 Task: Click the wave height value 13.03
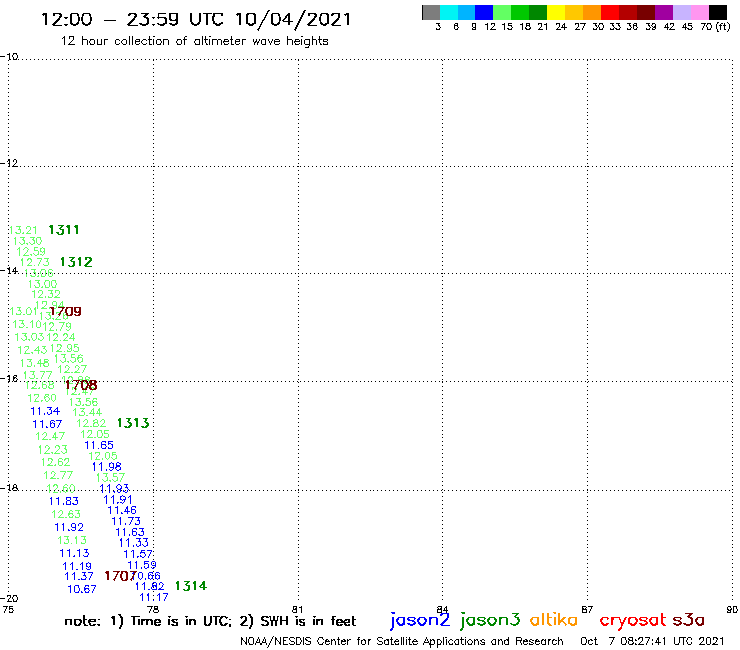[x=29, y=337]
